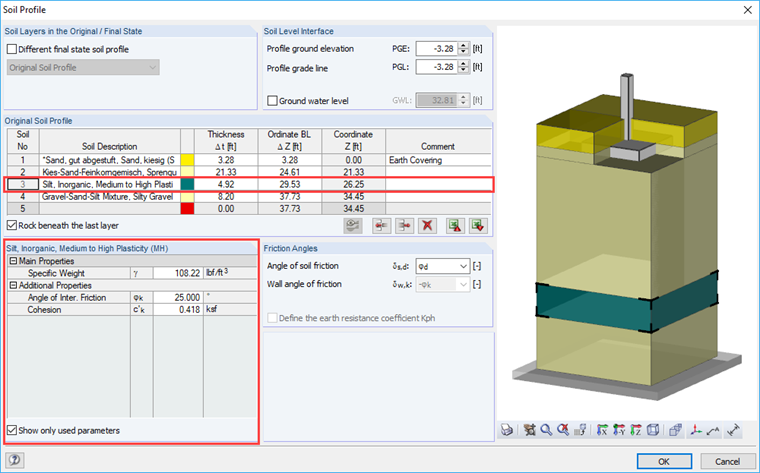The image size is (760, 473).
Task: Click the print graphic icon
Action: tap(507, 430)
